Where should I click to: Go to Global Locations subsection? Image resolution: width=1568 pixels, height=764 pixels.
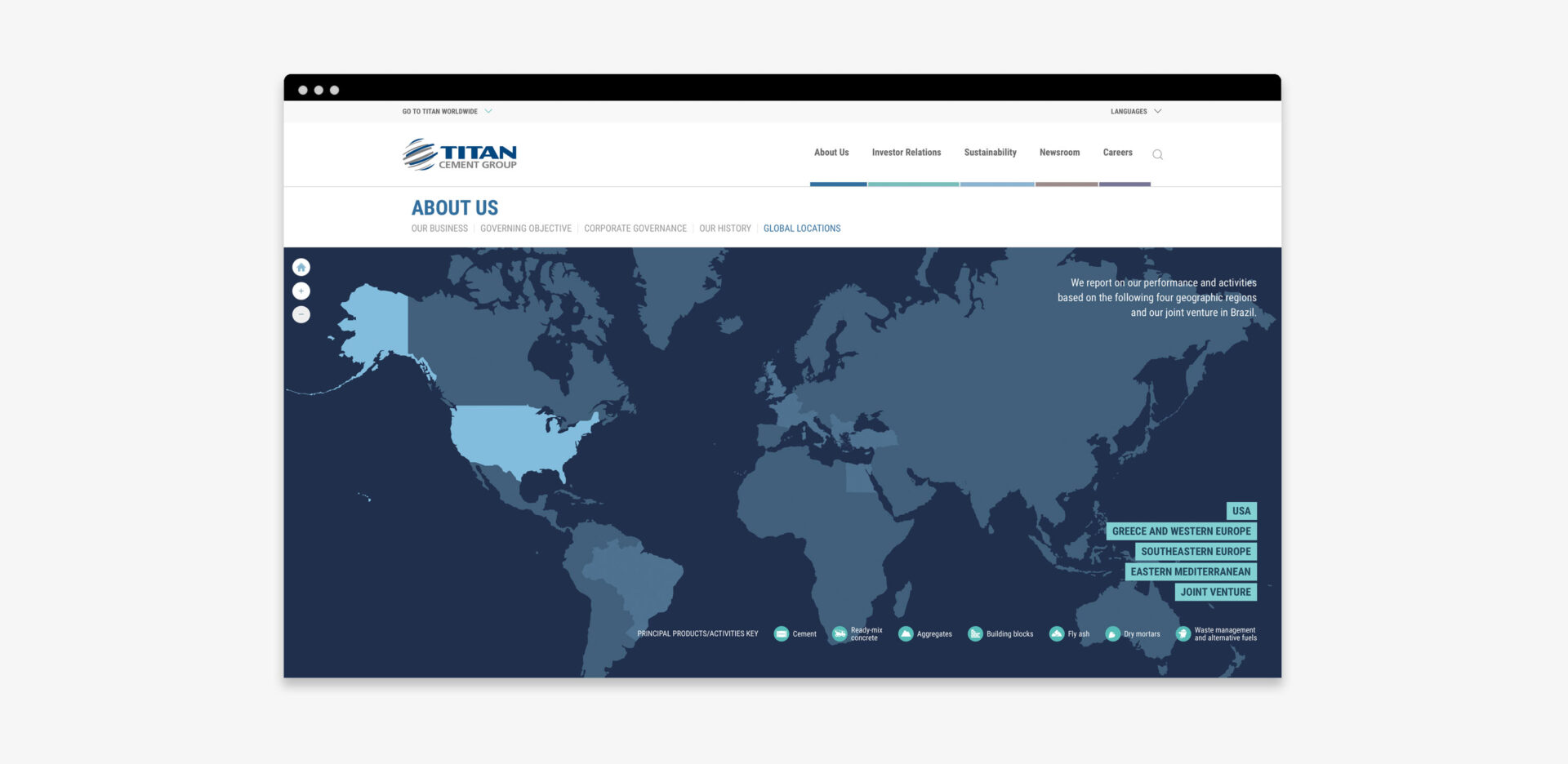pos(802,229)
